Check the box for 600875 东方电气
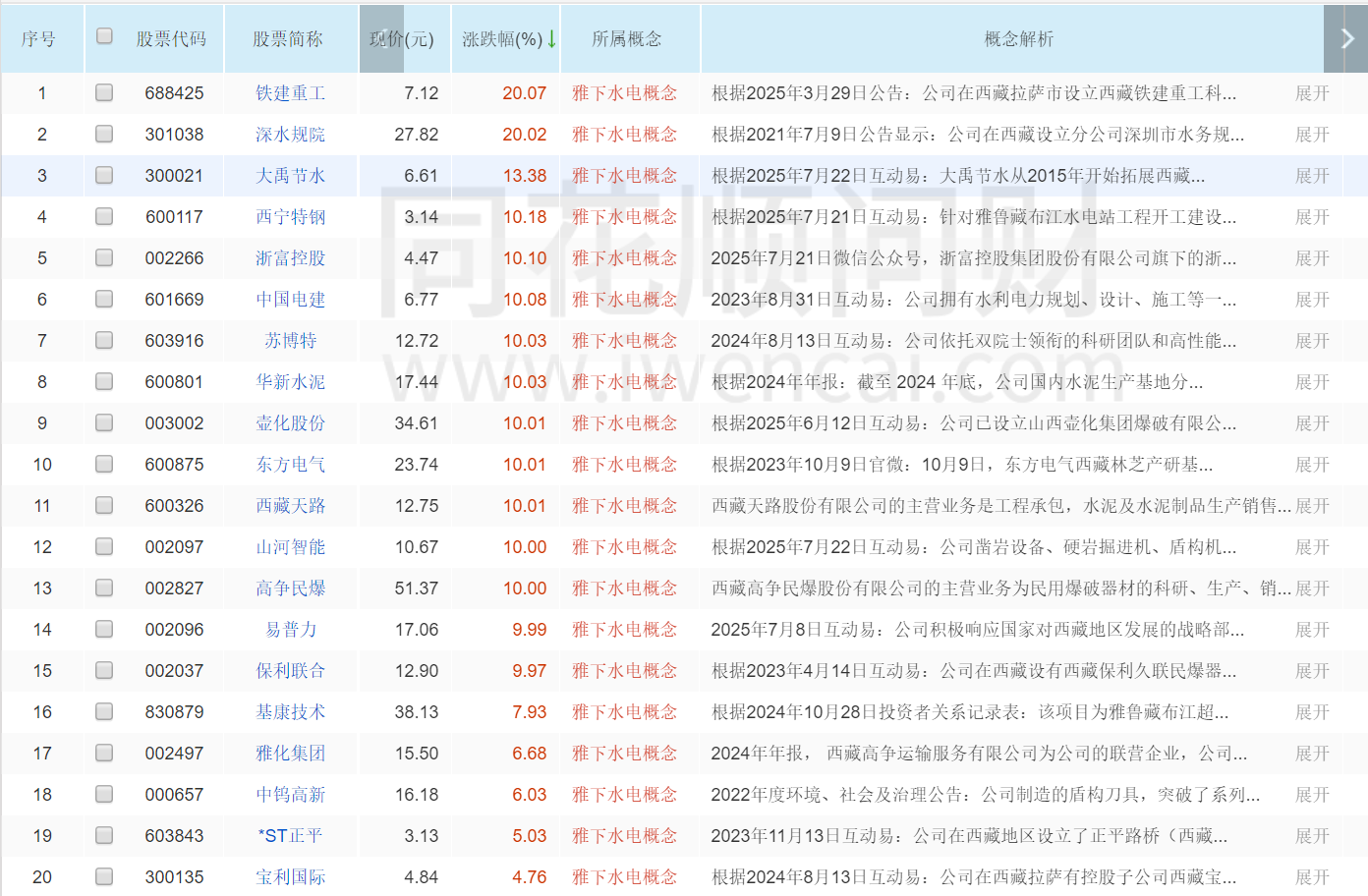The image size is (1368, 896). [104, 464]
